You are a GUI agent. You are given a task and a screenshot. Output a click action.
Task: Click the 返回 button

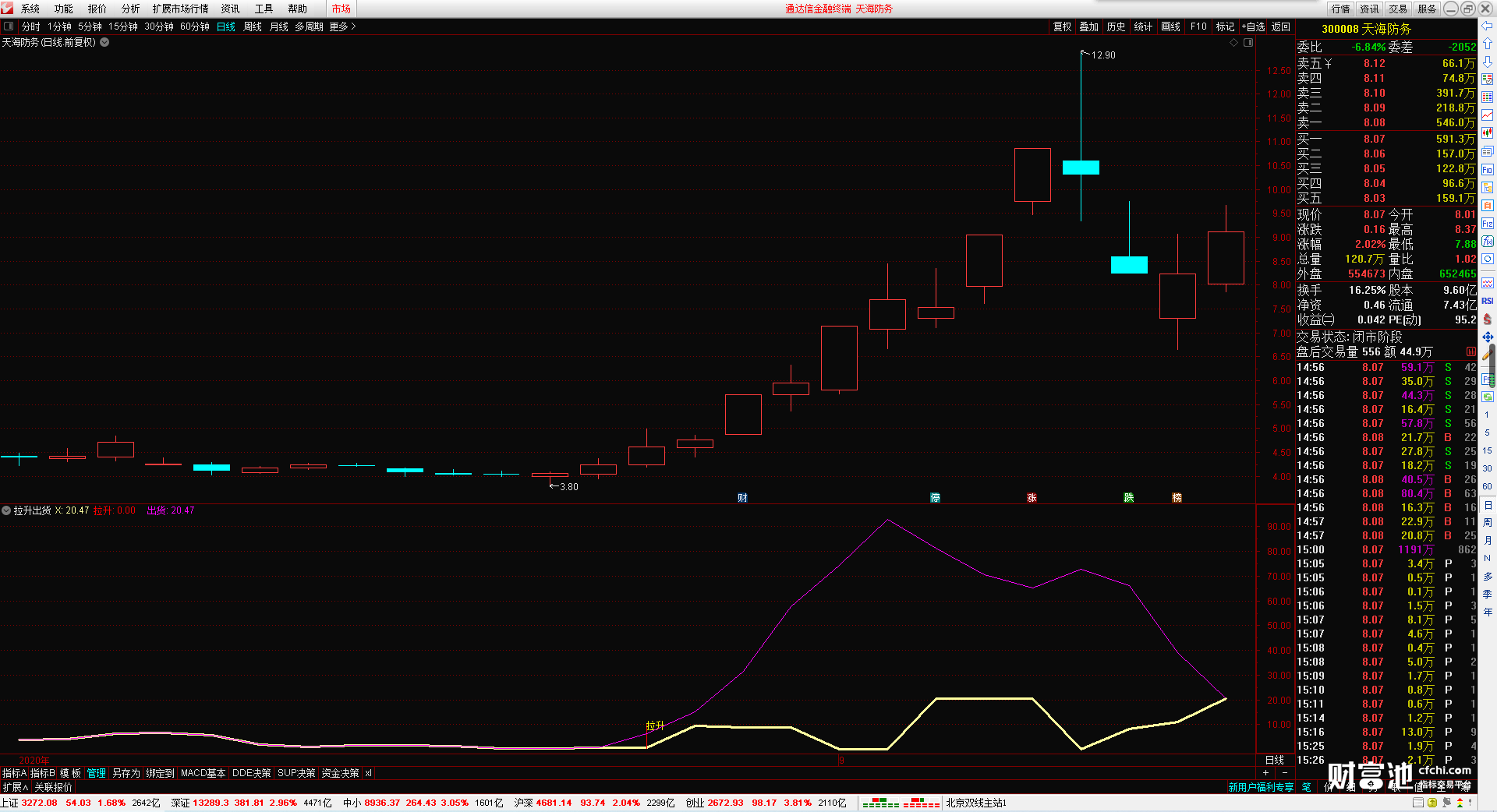pyautogui.click(x=1281, y=26)
